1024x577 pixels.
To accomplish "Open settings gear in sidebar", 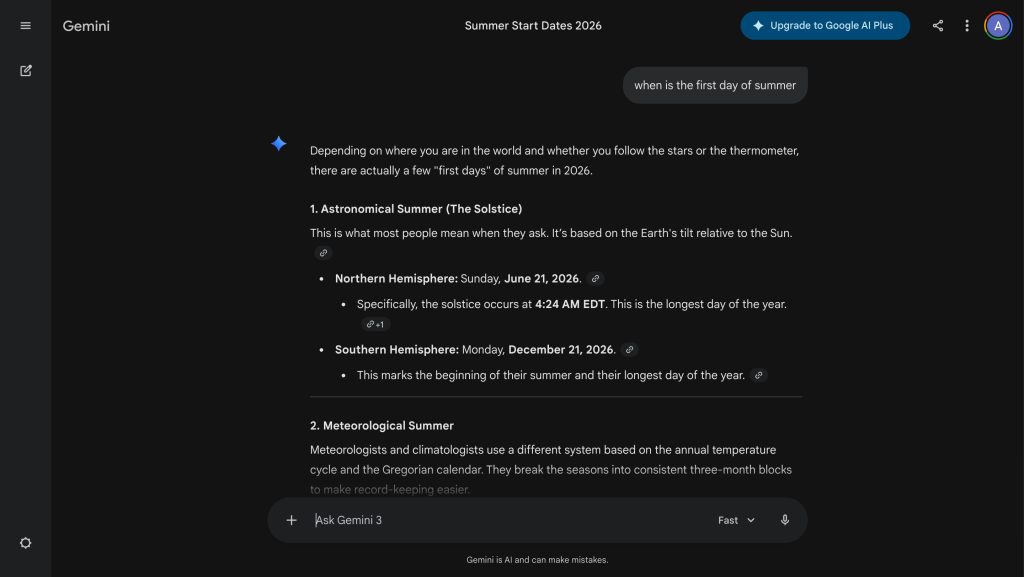I will pos(26,543).
